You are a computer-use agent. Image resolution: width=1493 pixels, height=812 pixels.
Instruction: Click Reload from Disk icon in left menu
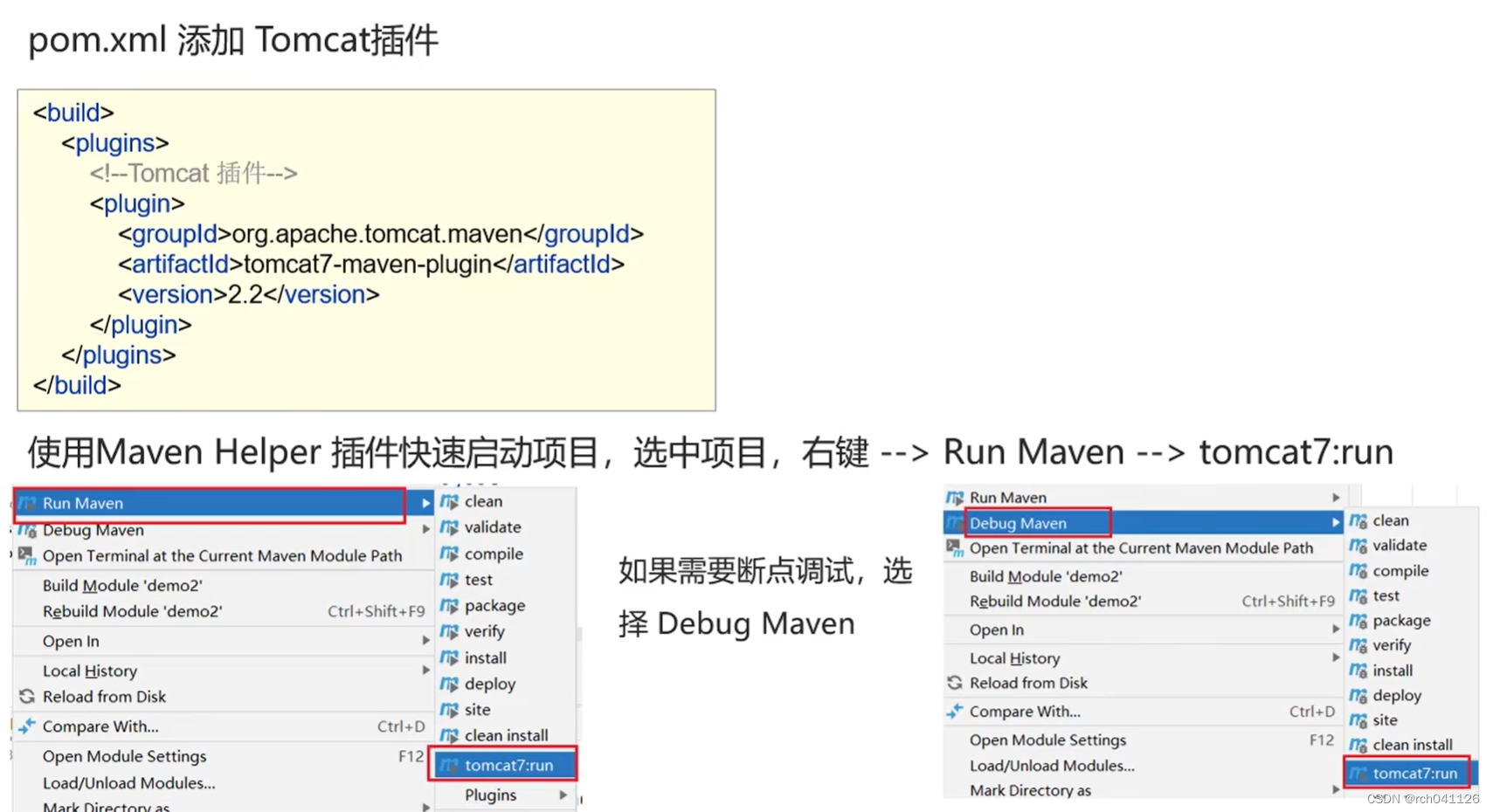pyautogui.click(x=27, y=697)
